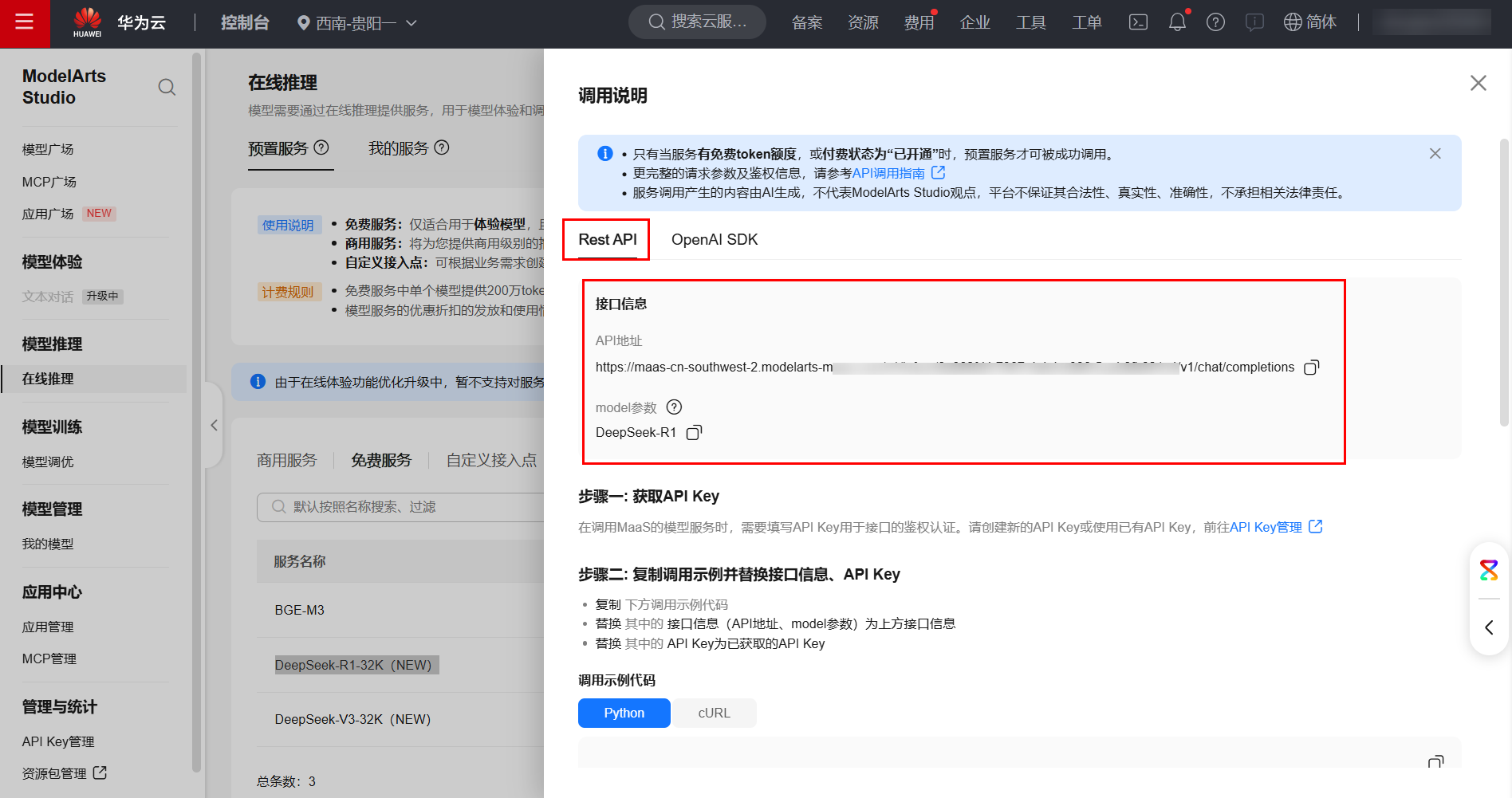Switch to 我的服务 tab
Image resolution: width=1512 pixels, height=798 pixels.
click(398, 148)
